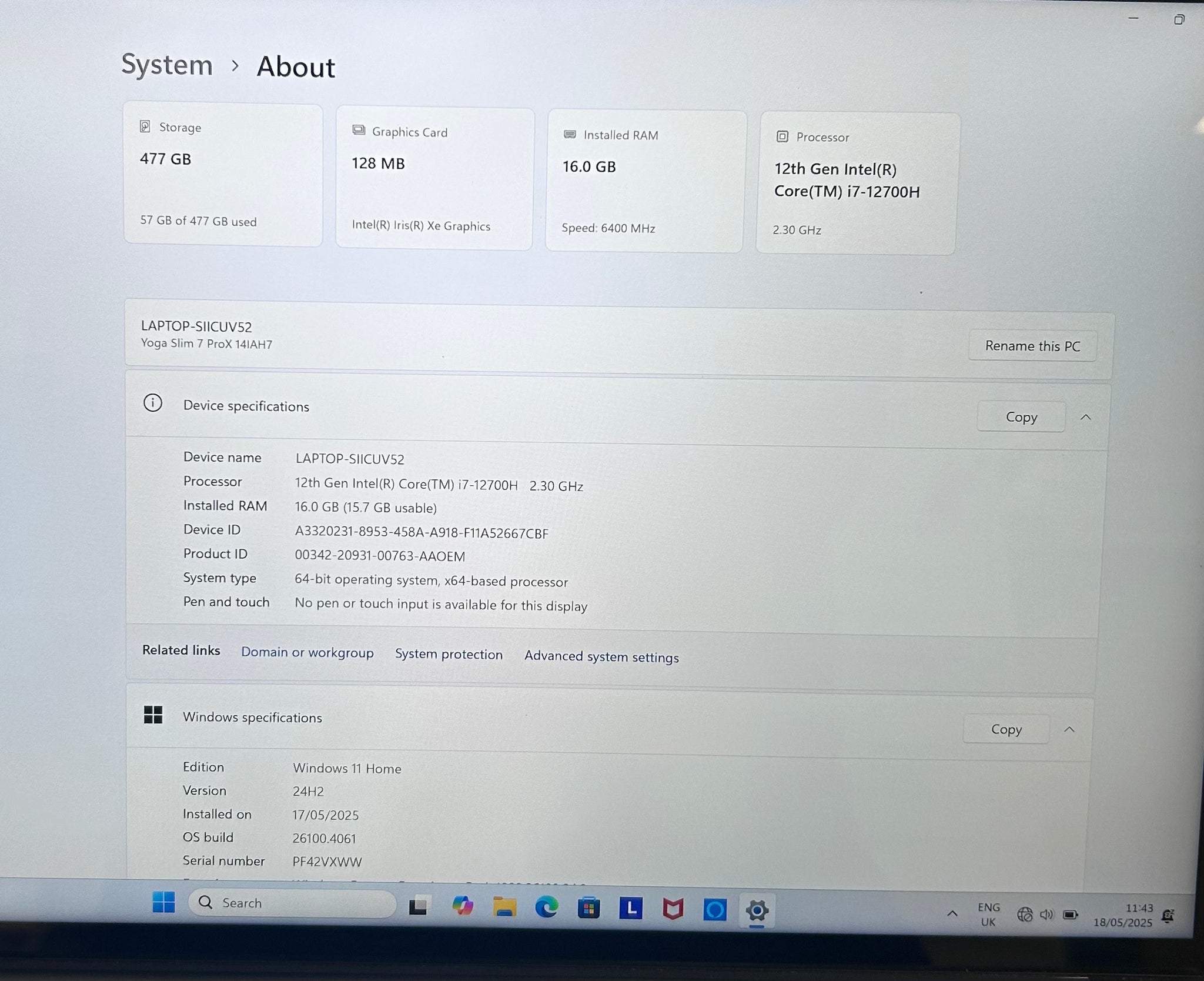Open the blue L Lenovo app icon
This screenshot has height=981, width=1204.
(630, 909)
